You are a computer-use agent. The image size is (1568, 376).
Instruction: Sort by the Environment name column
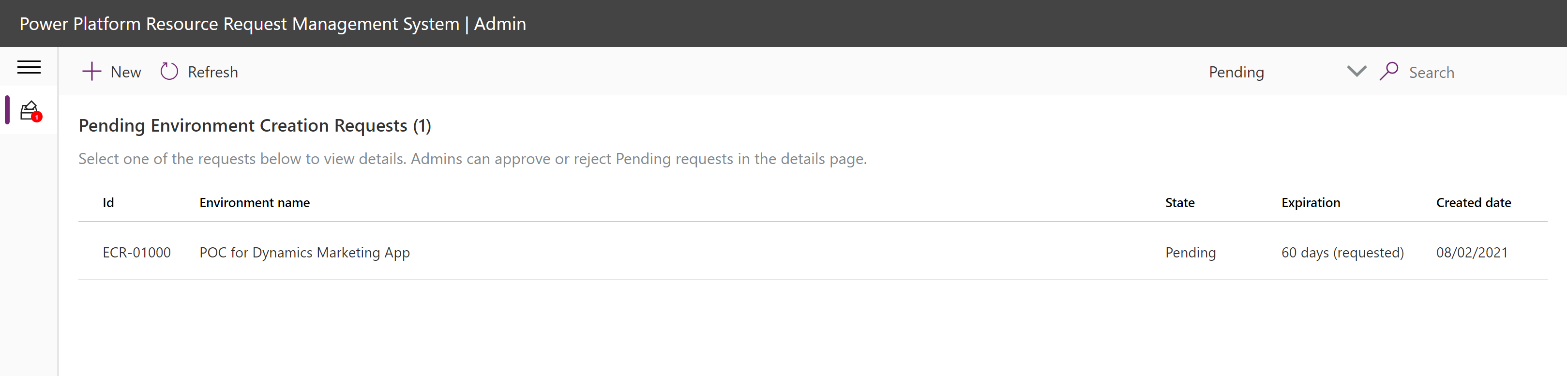[254, 203]
